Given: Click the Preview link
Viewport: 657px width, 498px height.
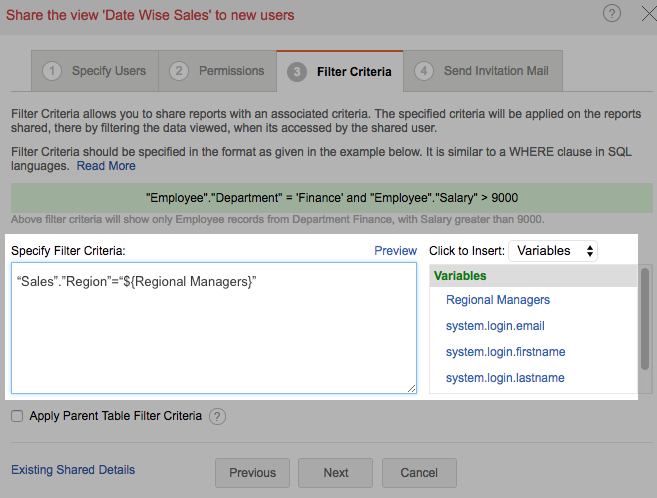Looking at the screenshot, I should (x=395, y=251).
